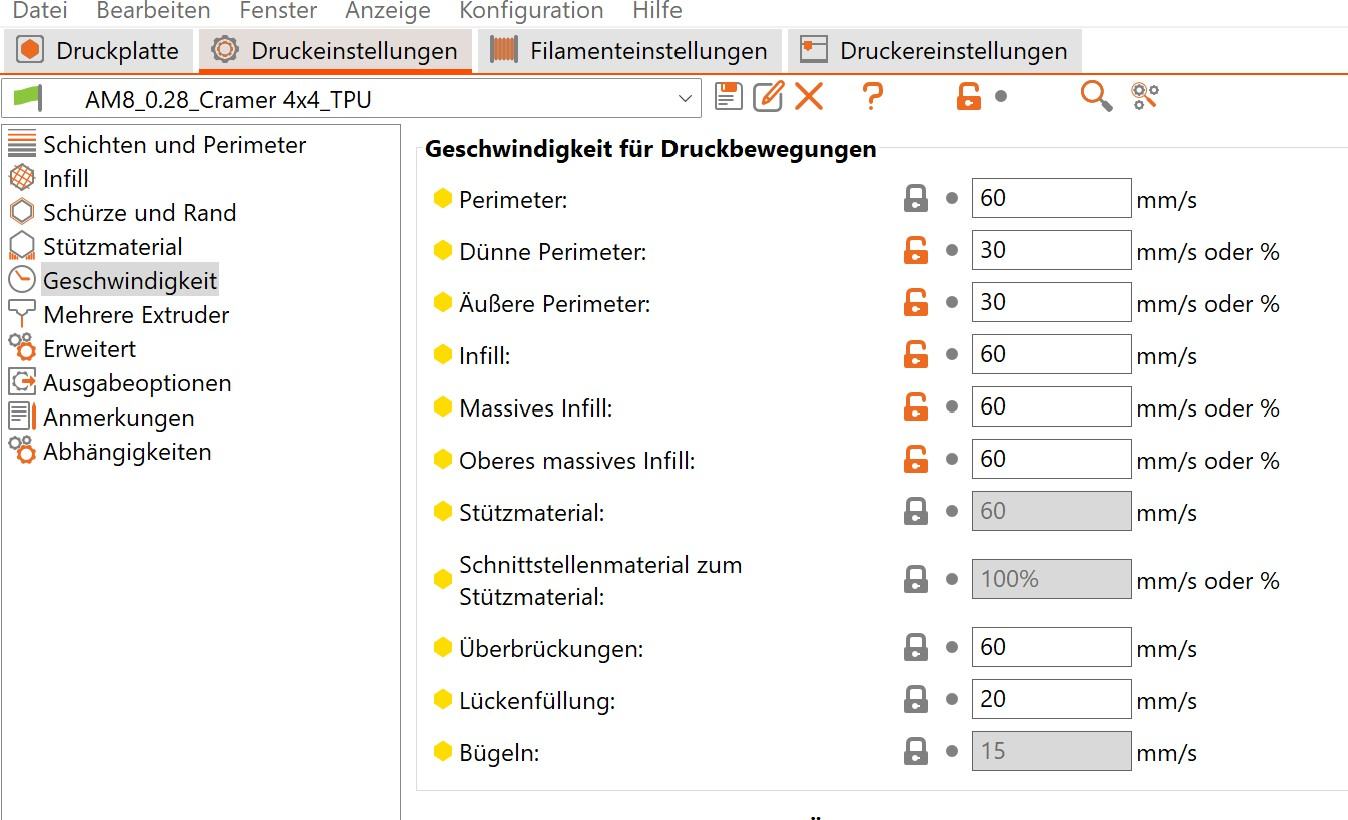Open settings search with magnifying glass icon
Image resolution: width=1348 pixels, height=820 pixels.
pos(1096,97)
